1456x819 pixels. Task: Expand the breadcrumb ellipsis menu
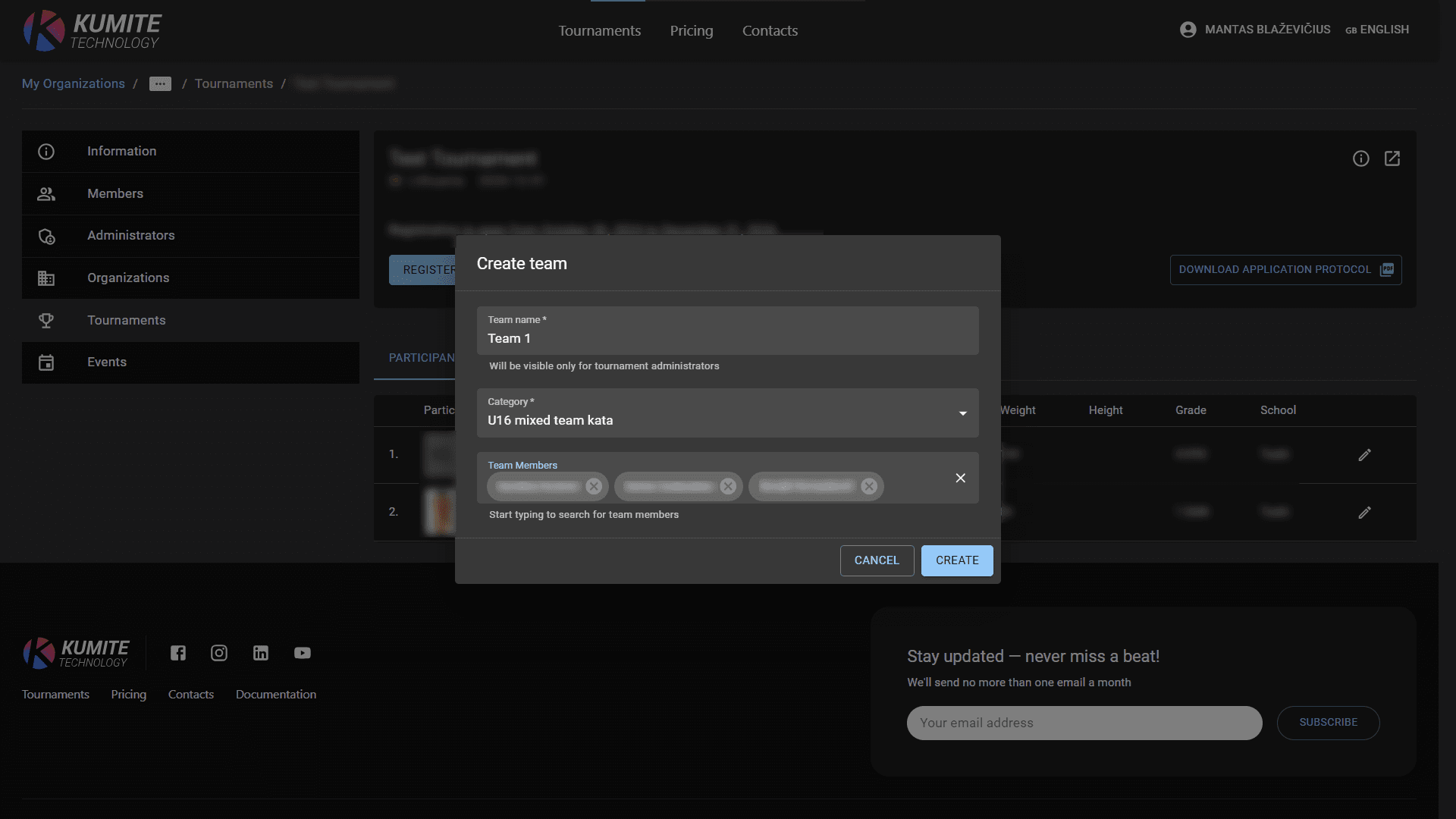tap(160, 84)
